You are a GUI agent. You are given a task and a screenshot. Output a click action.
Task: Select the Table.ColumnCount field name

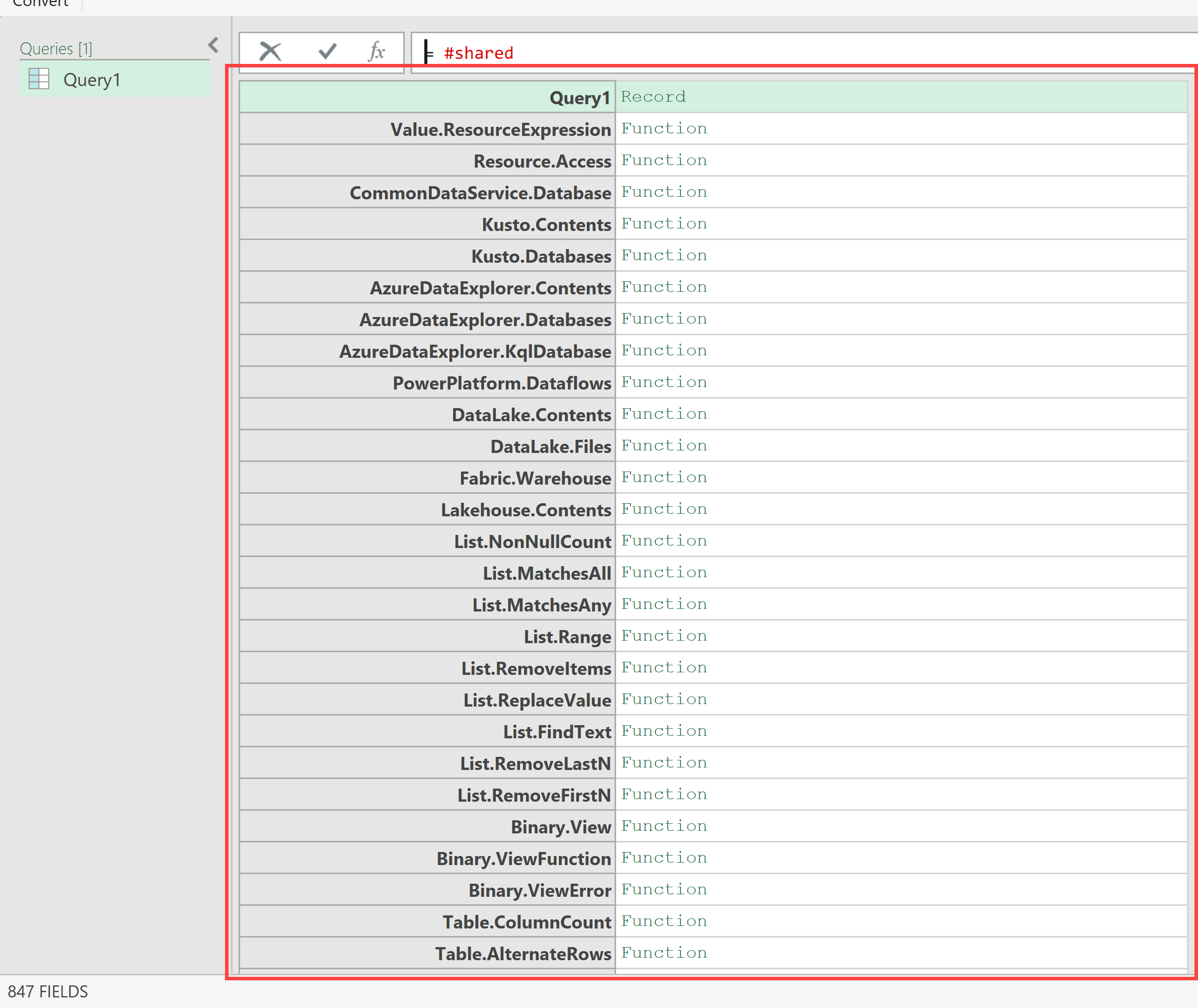[427, 922]
